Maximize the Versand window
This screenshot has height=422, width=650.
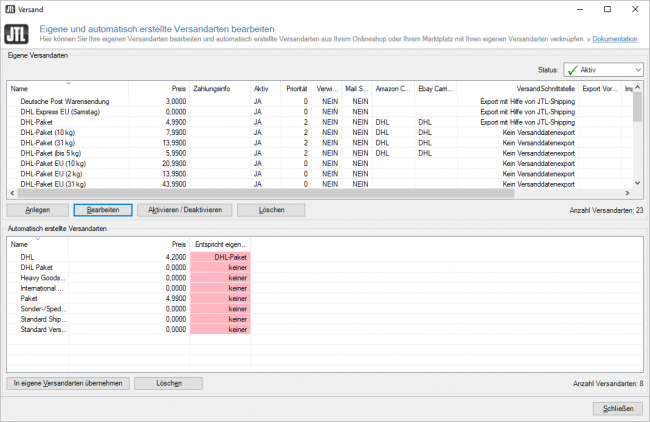click(607, 9)
